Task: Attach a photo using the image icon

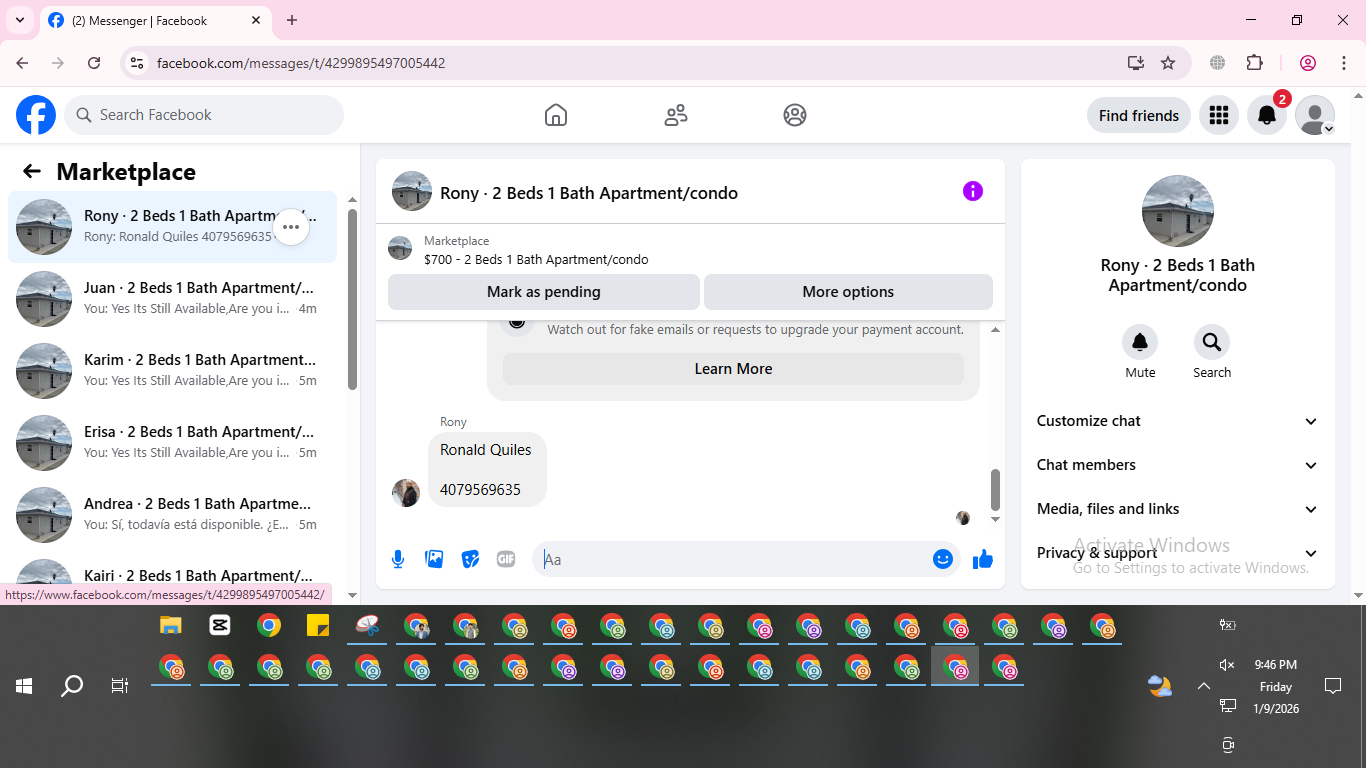Action: point(434,559)
